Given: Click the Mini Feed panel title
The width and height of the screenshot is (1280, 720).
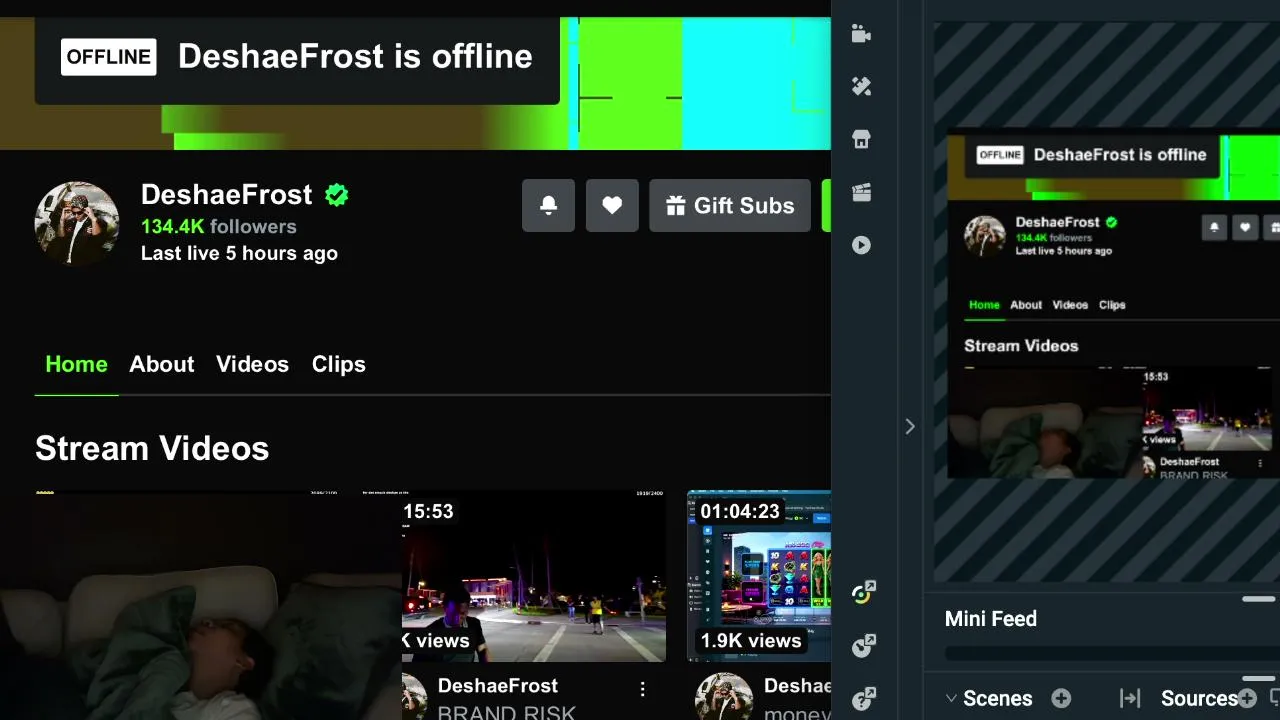Looking at the screenshot, I should (991, 619).
